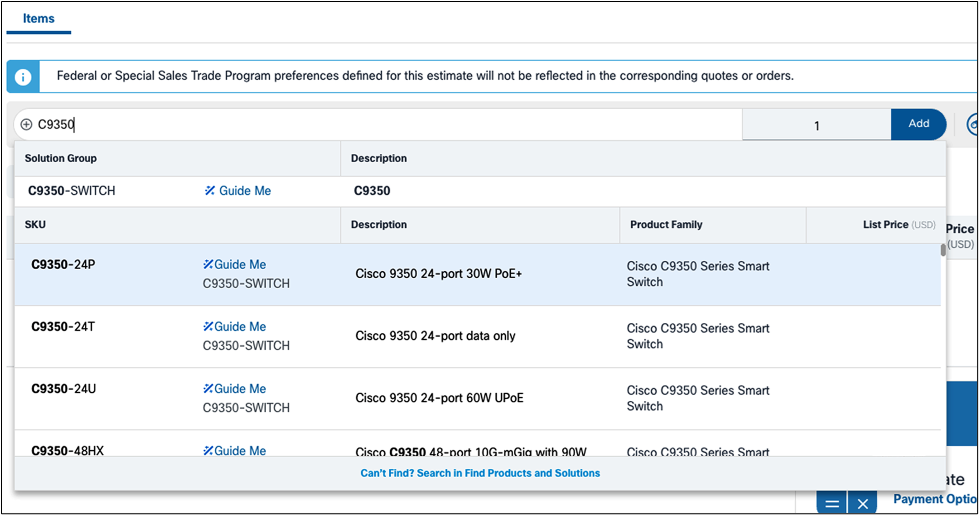Open Guide Me for C9350-24U
979x515 pixels.
click(235, 389)
